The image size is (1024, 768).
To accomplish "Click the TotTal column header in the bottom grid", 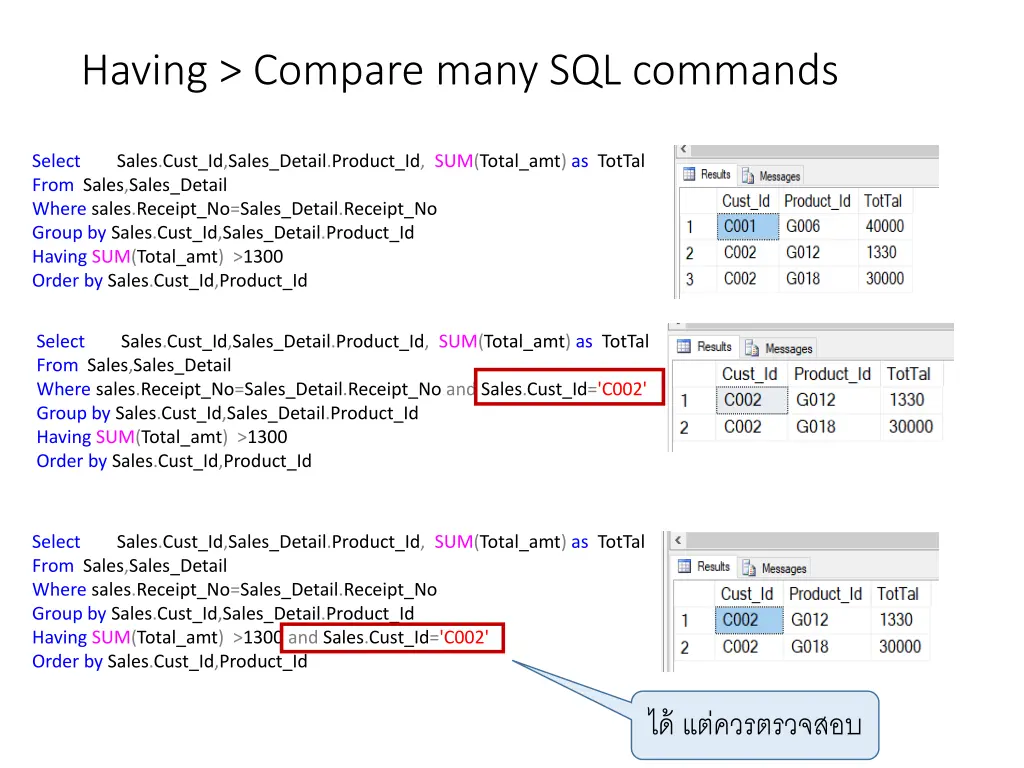I will point(900,593).
